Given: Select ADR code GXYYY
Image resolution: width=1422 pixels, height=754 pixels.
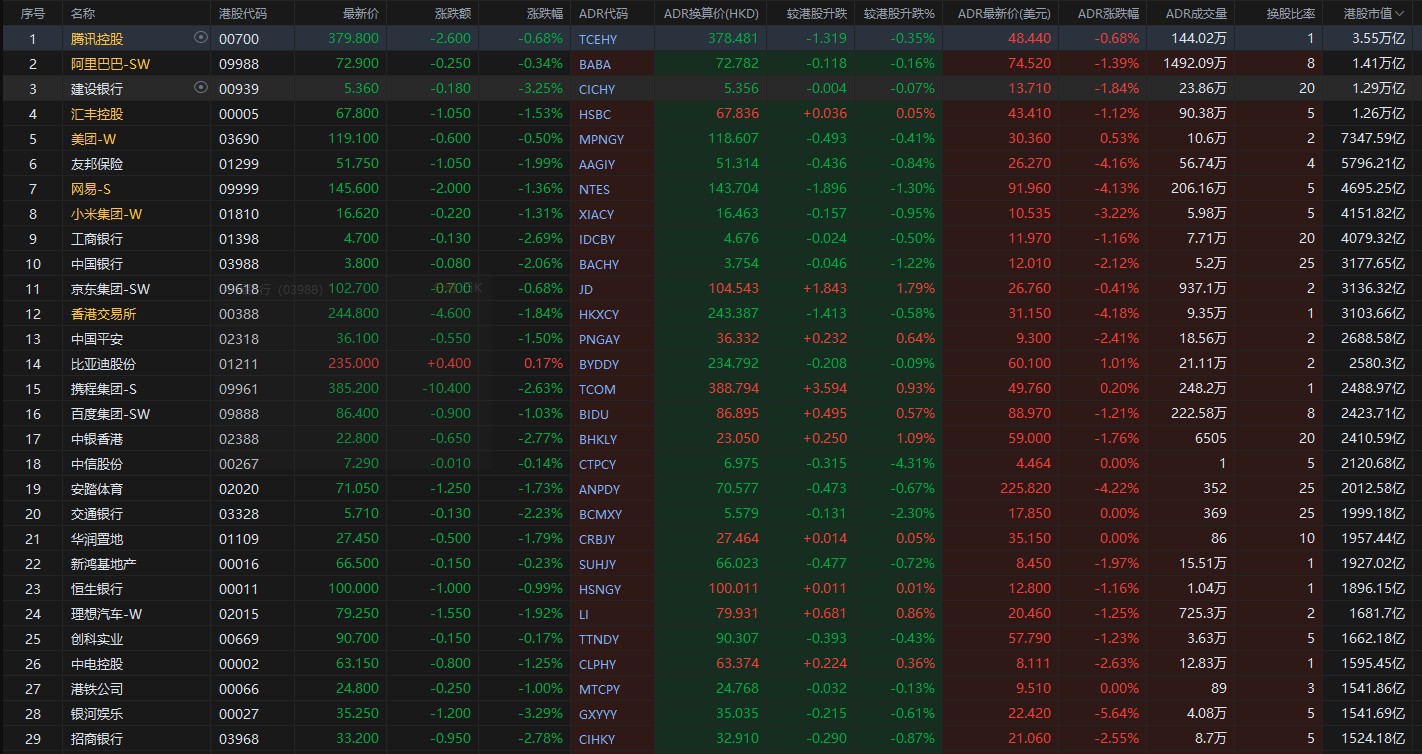Looking at the screenshot, I should pyautogui.click(x=598, y=714).
